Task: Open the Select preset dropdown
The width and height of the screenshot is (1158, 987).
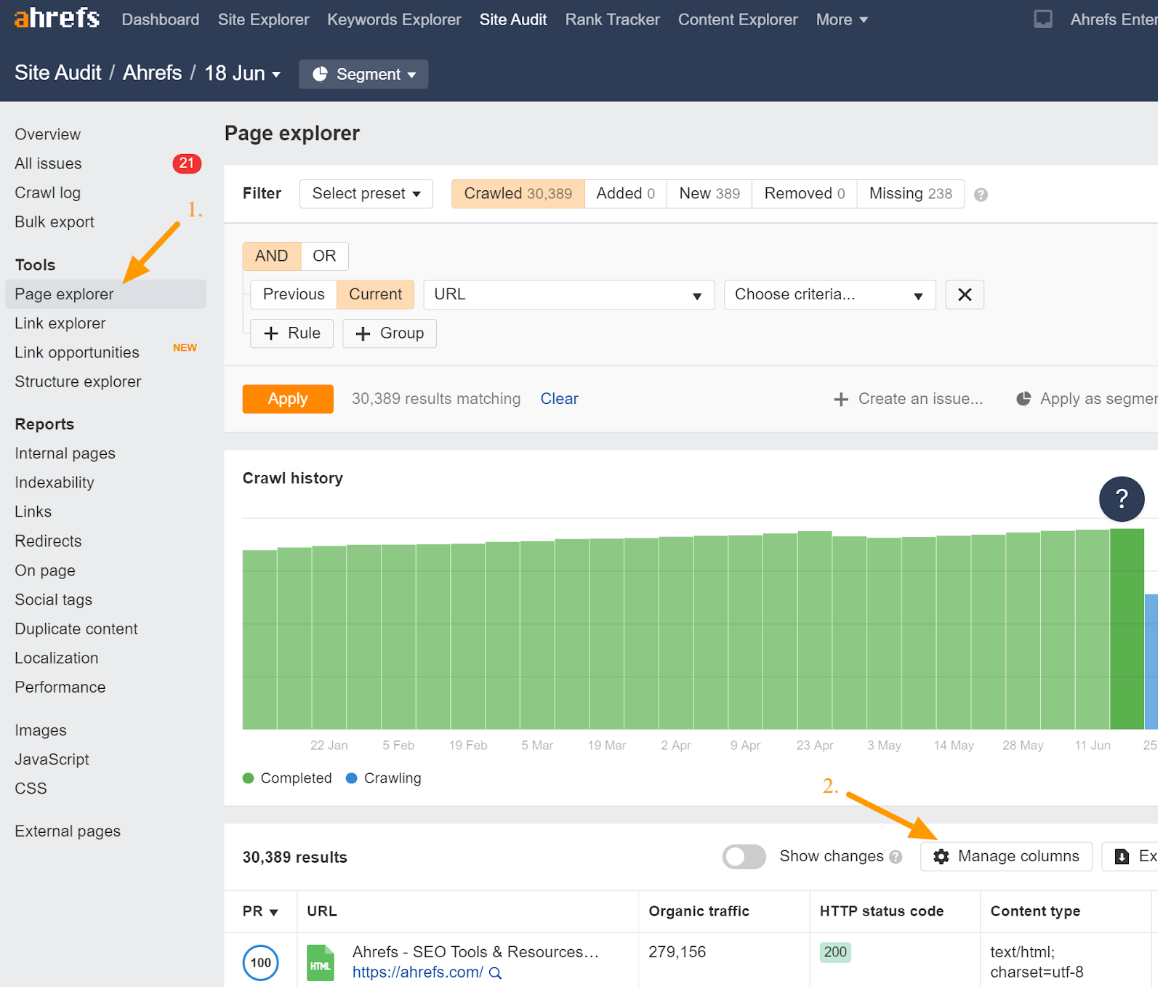Action: 366,193
